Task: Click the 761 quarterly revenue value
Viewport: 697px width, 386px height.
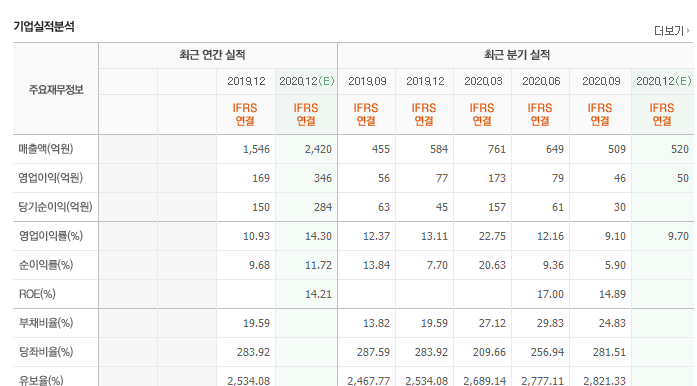Action: click(x=497, y=149)
